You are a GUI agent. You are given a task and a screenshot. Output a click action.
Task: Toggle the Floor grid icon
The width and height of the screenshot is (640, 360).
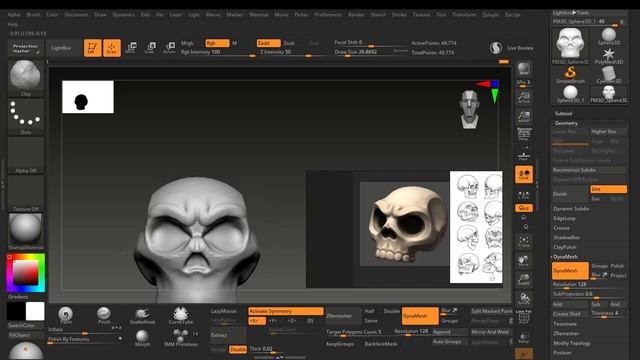pyautogui.click(x=524, y=156)
